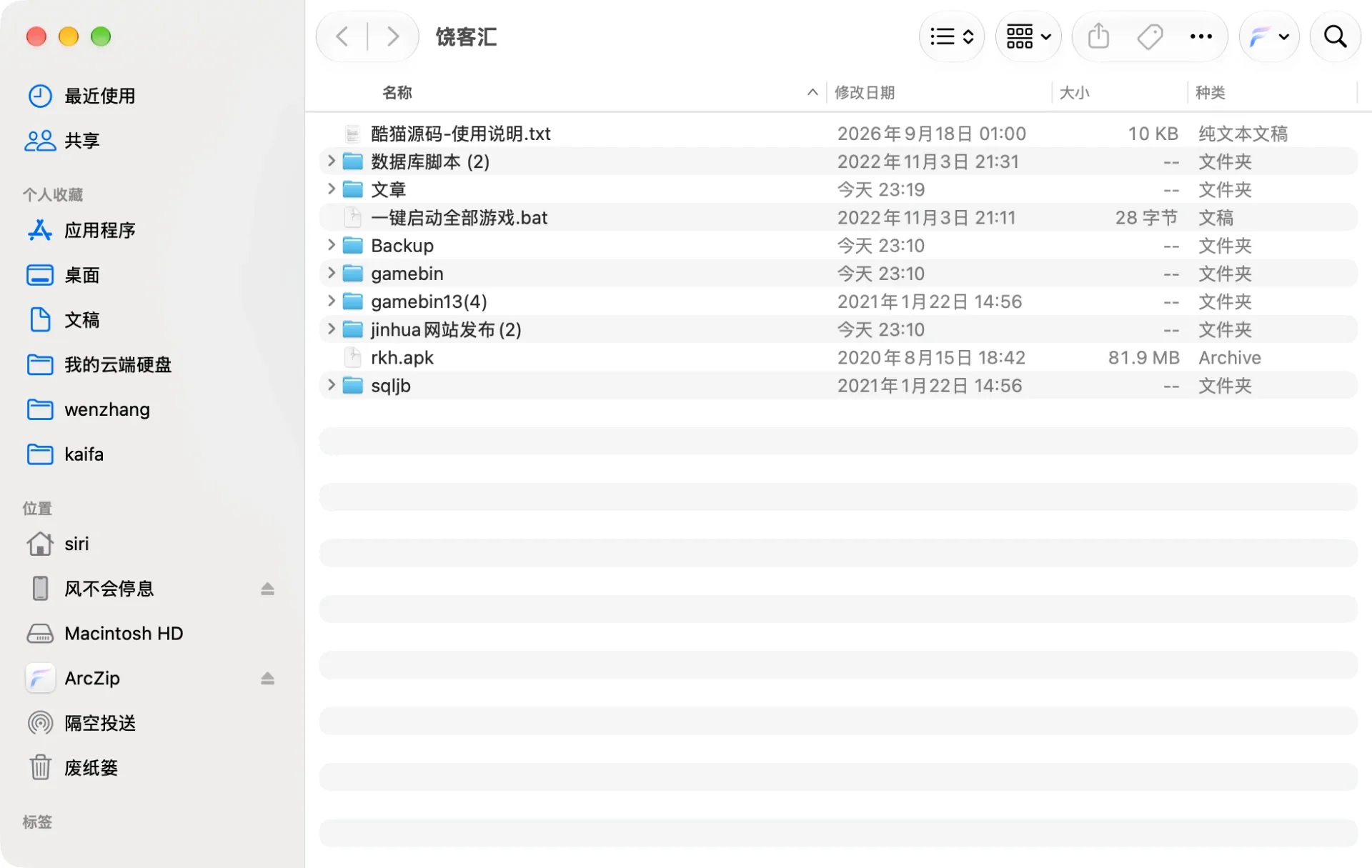Go back with the left arrow button
This screenshot has width=1372, height=868.
[342, 36]
